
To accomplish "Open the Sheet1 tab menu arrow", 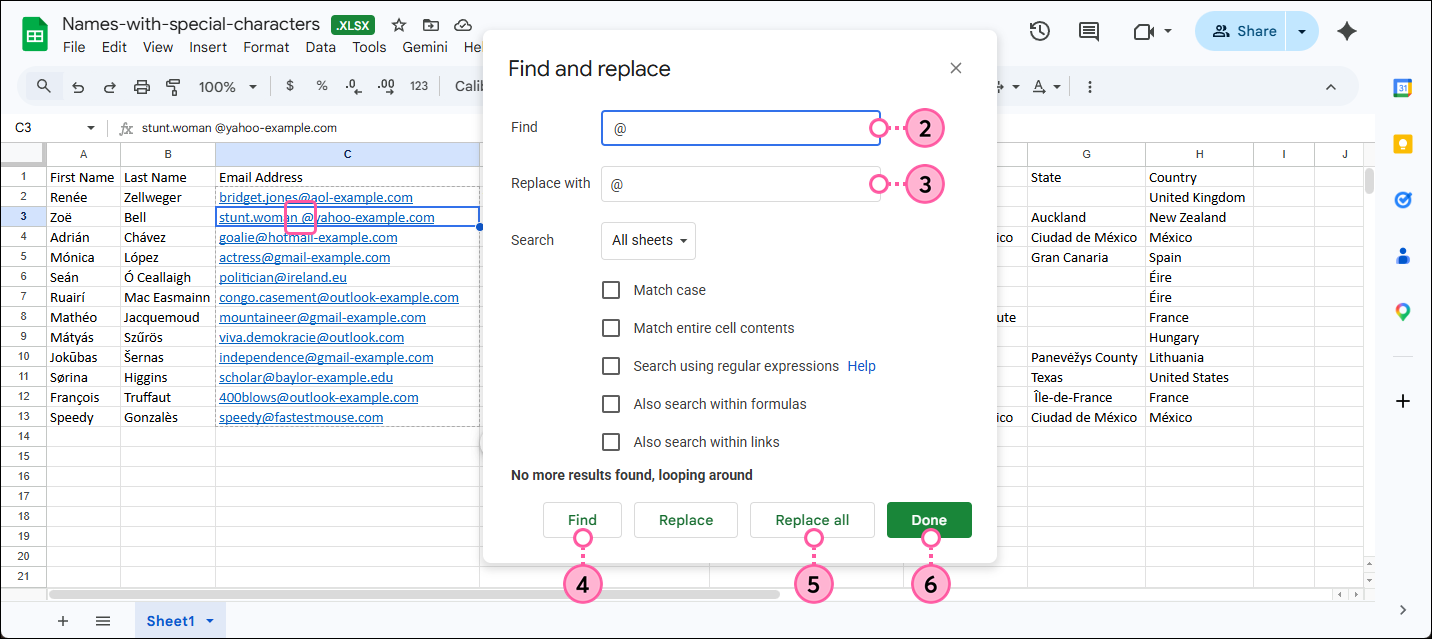I will (209, 620).
